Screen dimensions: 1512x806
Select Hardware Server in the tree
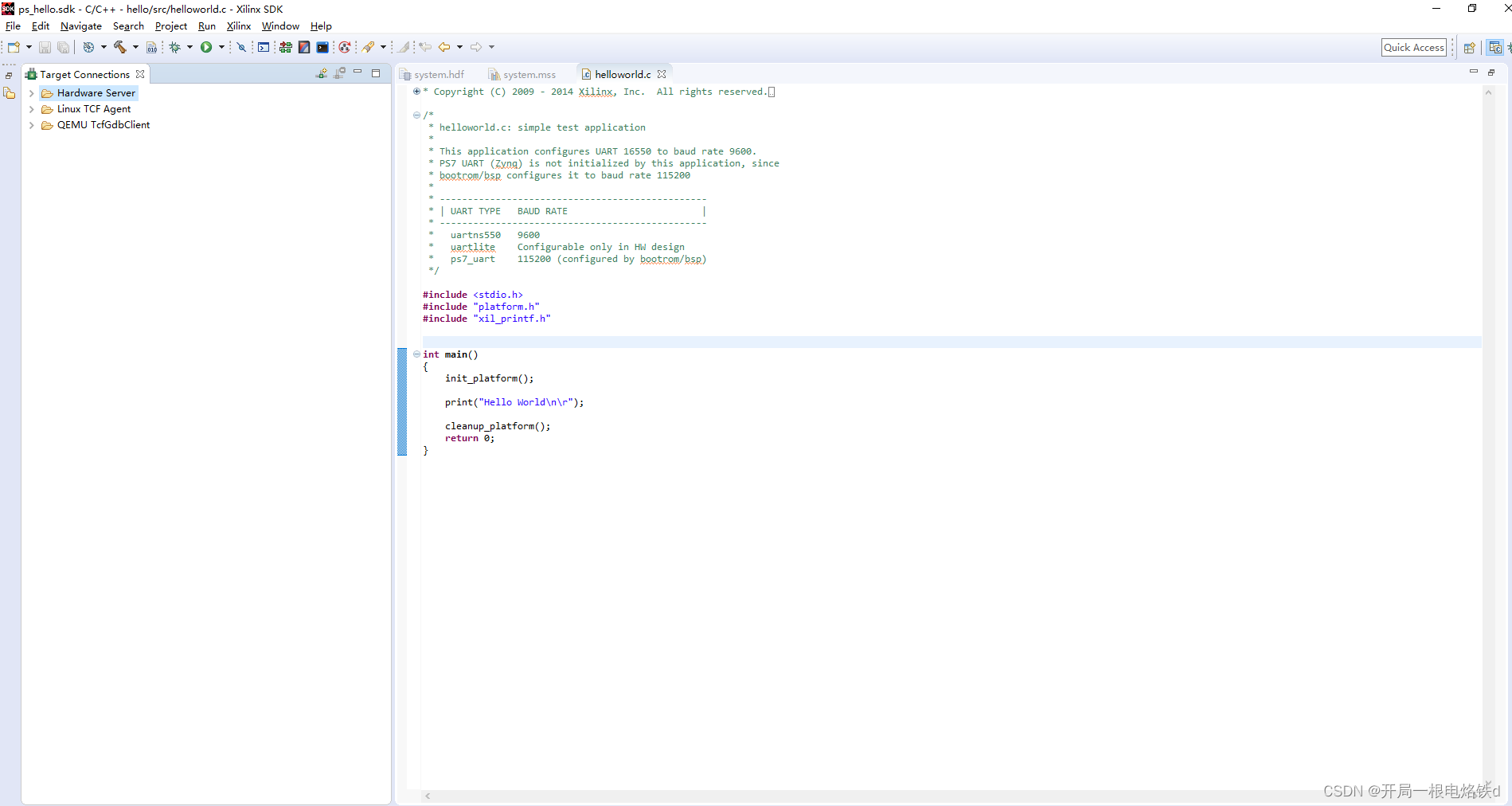pos(96,93)
